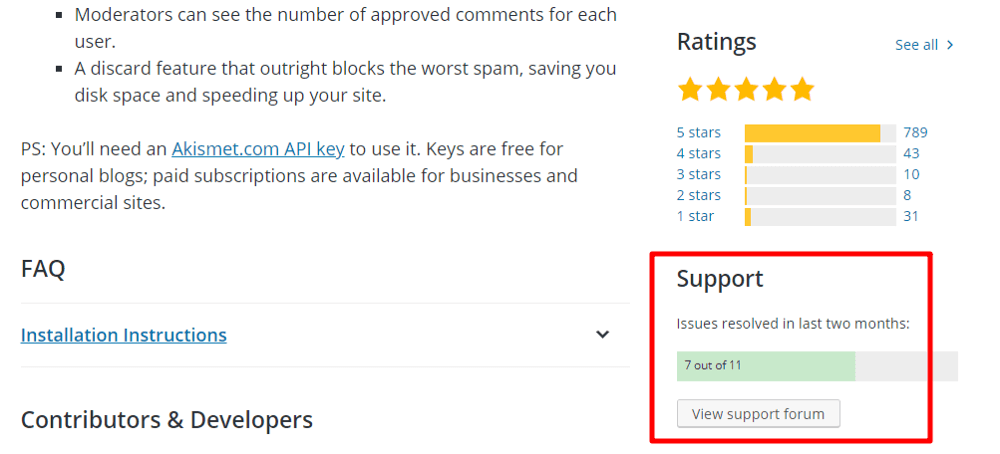Expand Installation Instructions with the chevron
1000x454 pixels.
click(602, 334)
